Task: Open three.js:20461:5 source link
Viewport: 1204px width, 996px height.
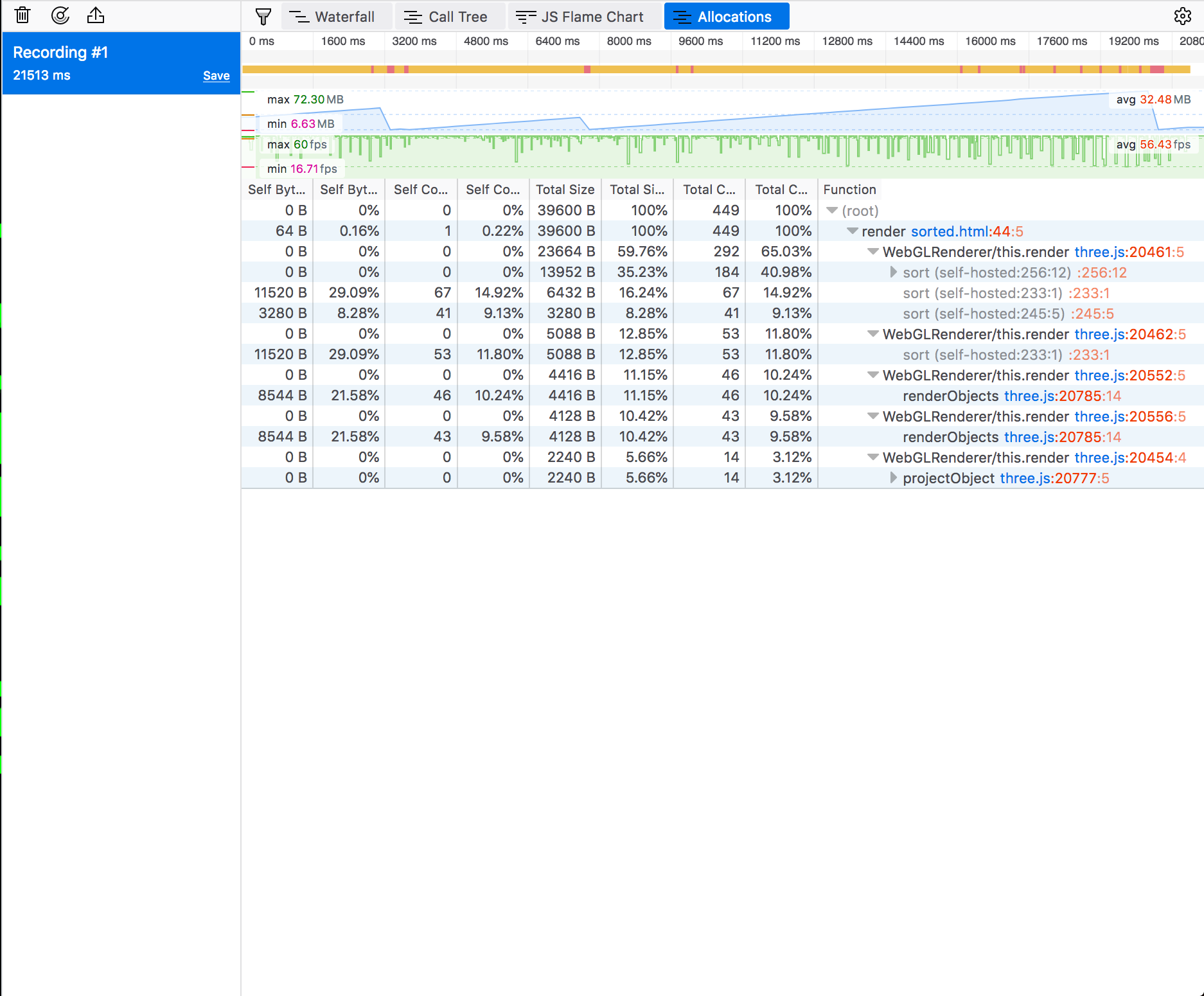Action: [1130, 252]
